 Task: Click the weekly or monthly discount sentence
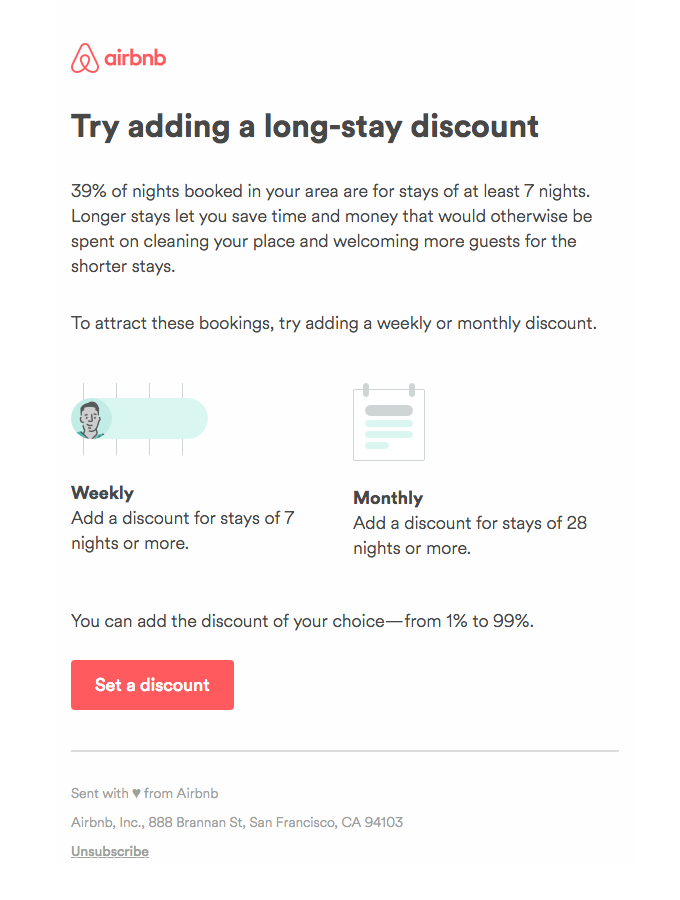pos(334,323)
